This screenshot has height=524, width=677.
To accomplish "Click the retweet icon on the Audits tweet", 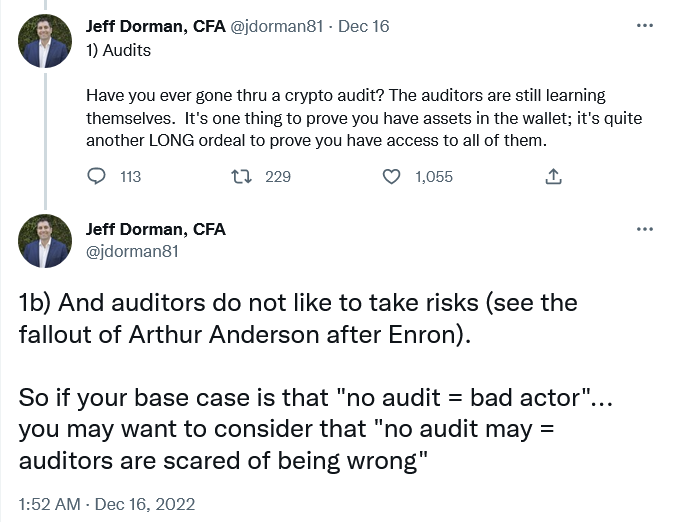I will click(x=241, y=176).
